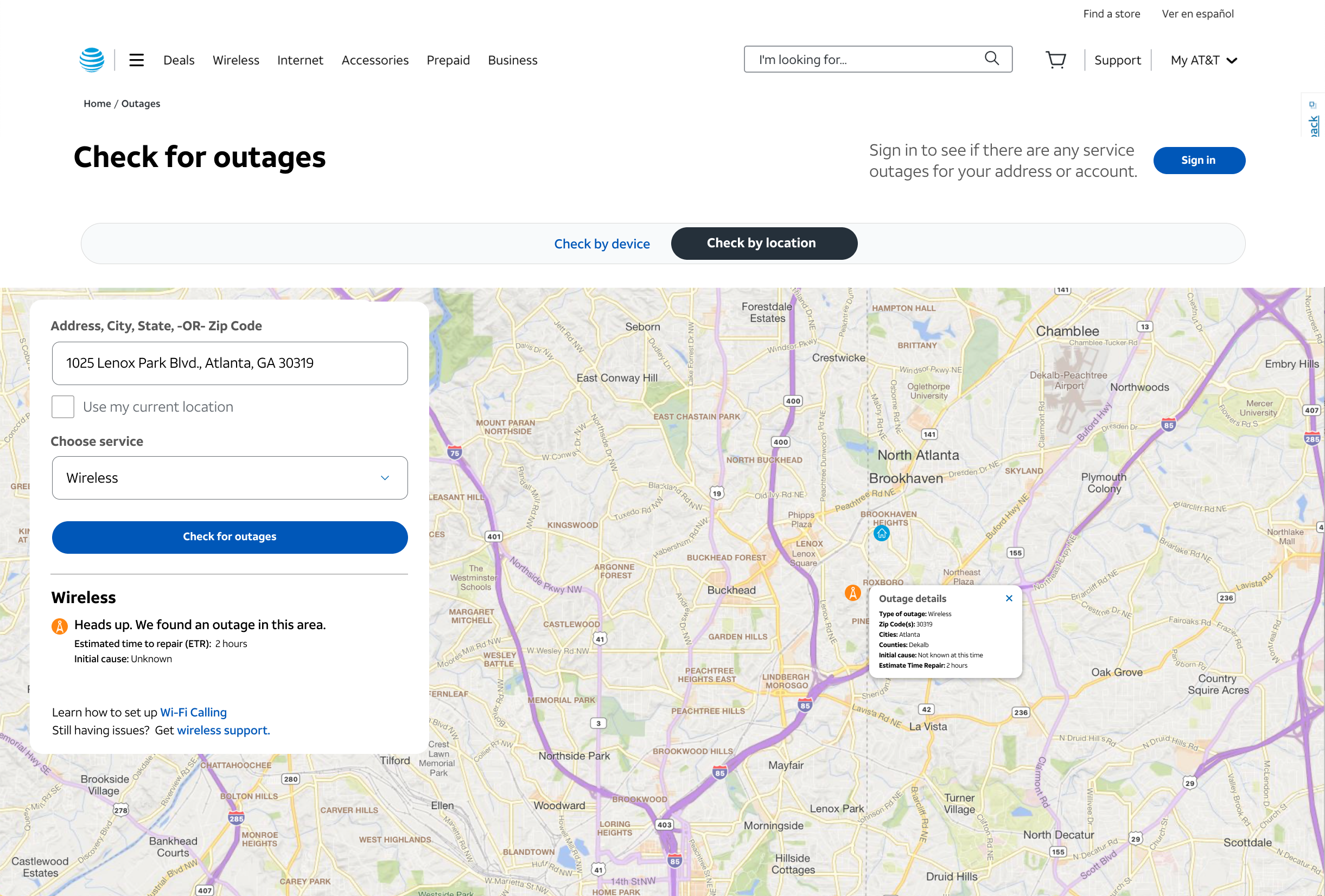Click 'Heads up. We found an outage' message
This screenshot has height=896, width=1325.
point(200,625)
